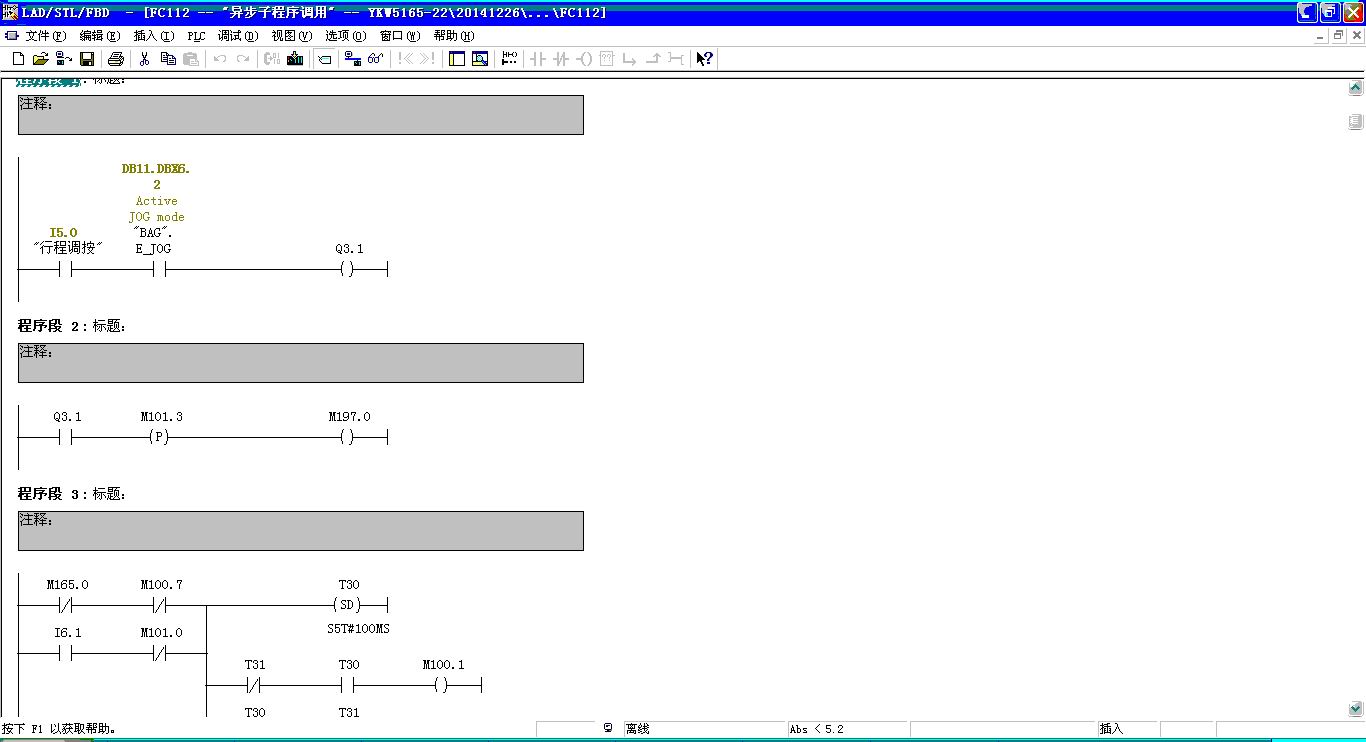This screenshot has width=1366, height=742.
Task: Click the network 1 comment box
Action: (x=300, y=115)
